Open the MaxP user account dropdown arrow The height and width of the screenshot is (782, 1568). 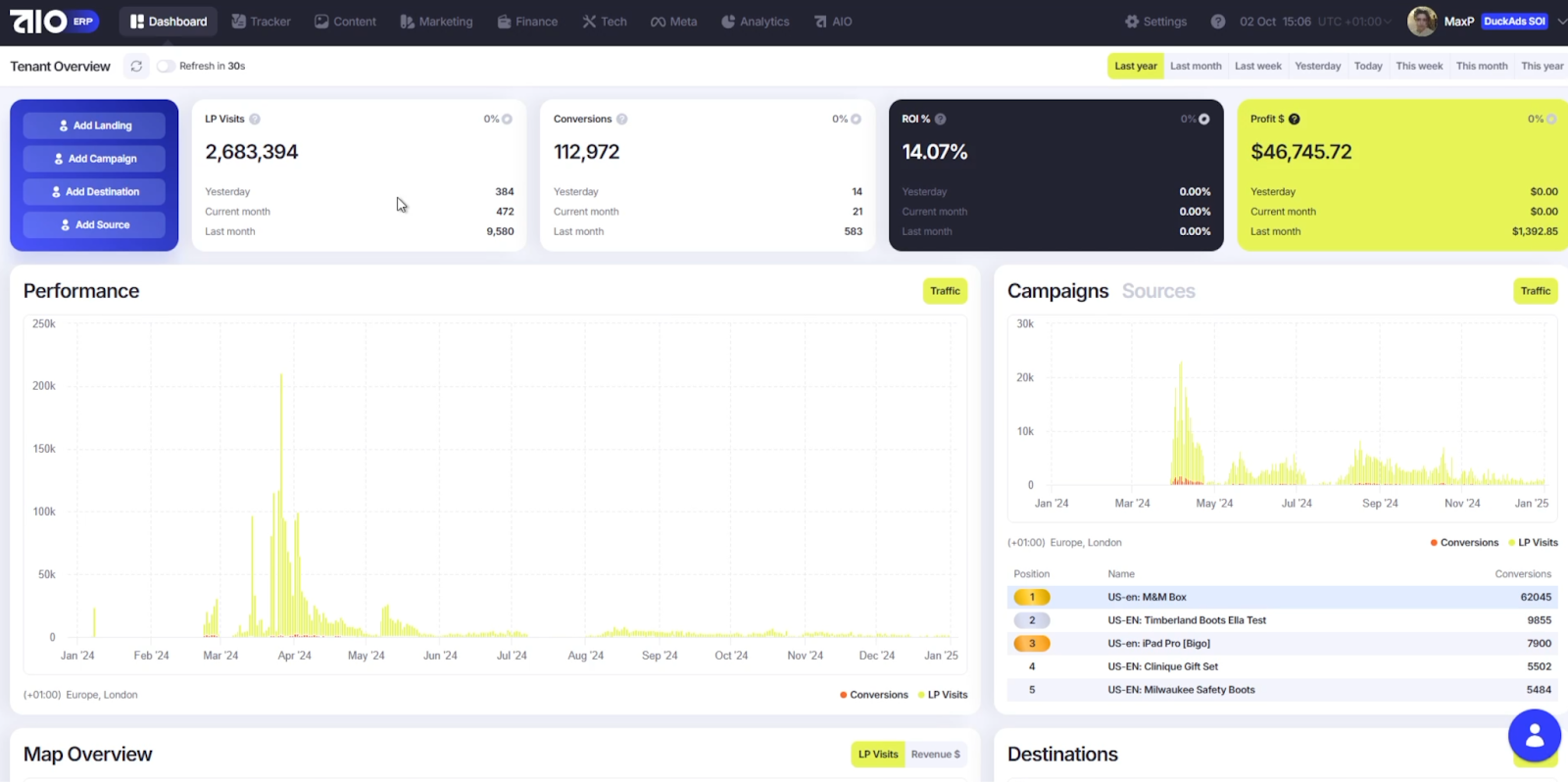tap(1561, 22)
